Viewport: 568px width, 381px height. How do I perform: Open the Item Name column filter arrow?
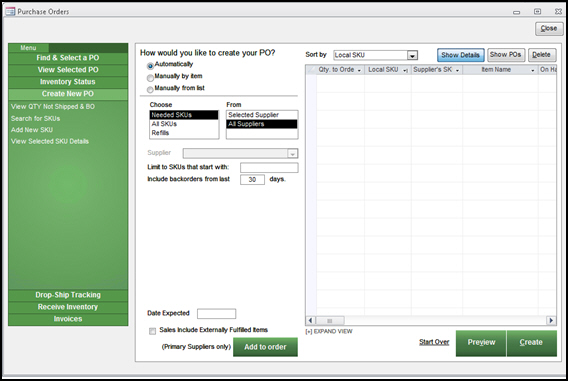(532, 70)
